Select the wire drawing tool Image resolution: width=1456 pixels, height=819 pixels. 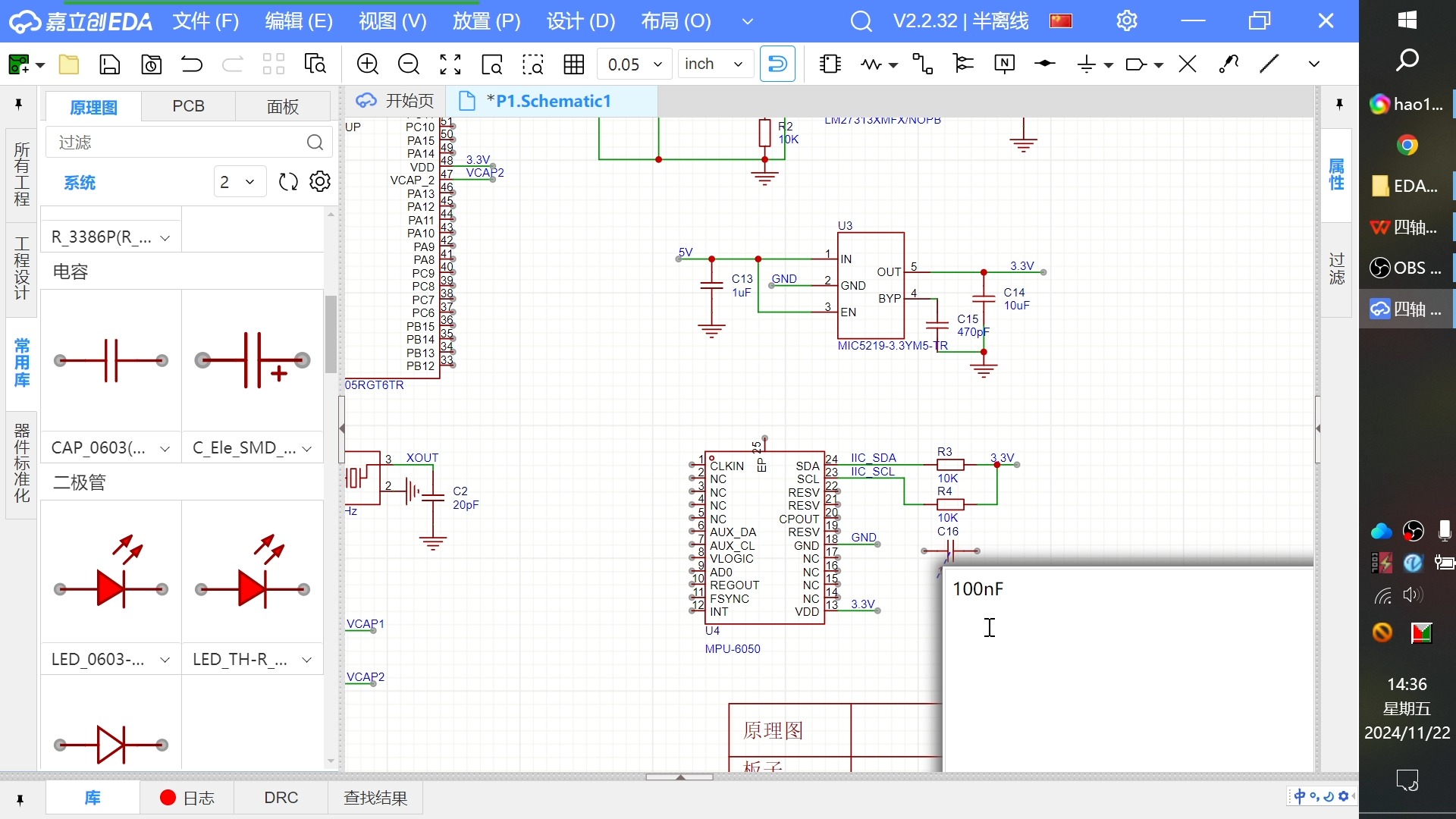tap(1272, 63)
